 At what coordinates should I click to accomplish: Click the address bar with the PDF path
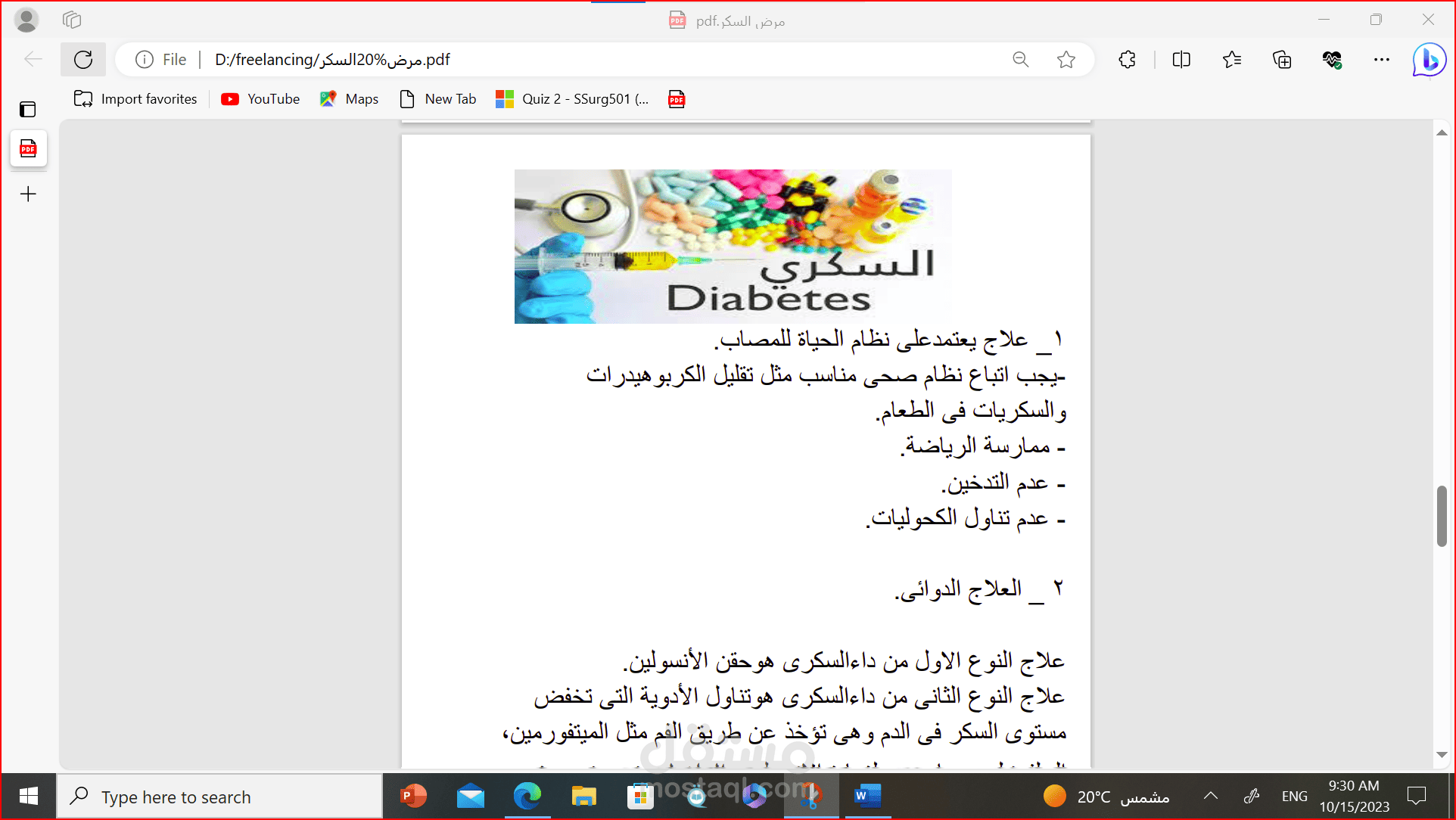coord(605,60)
